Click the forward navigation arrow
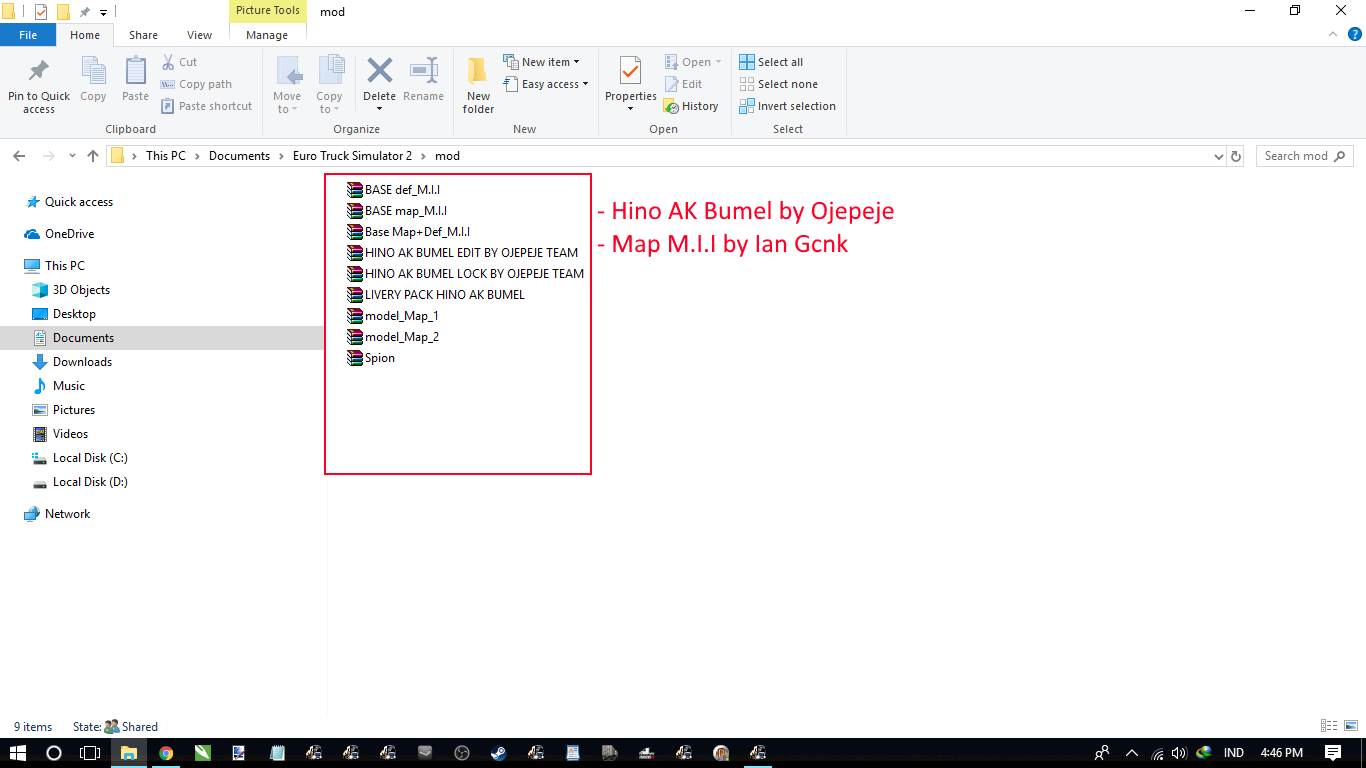 tap(48, 156)
